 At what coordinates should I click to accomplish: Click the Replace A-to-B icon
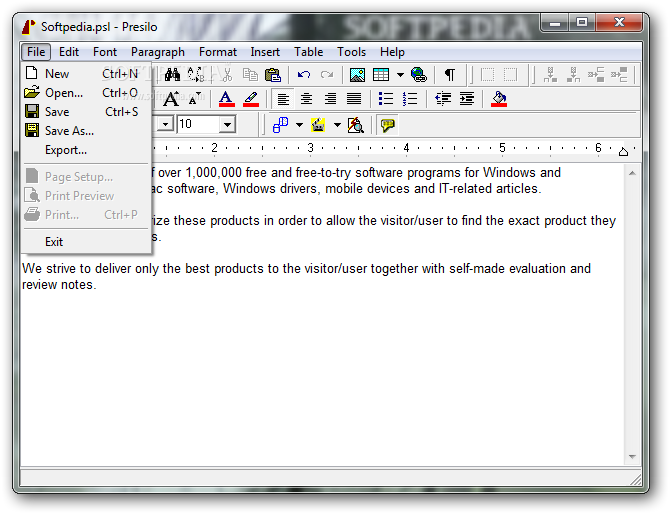196,75
